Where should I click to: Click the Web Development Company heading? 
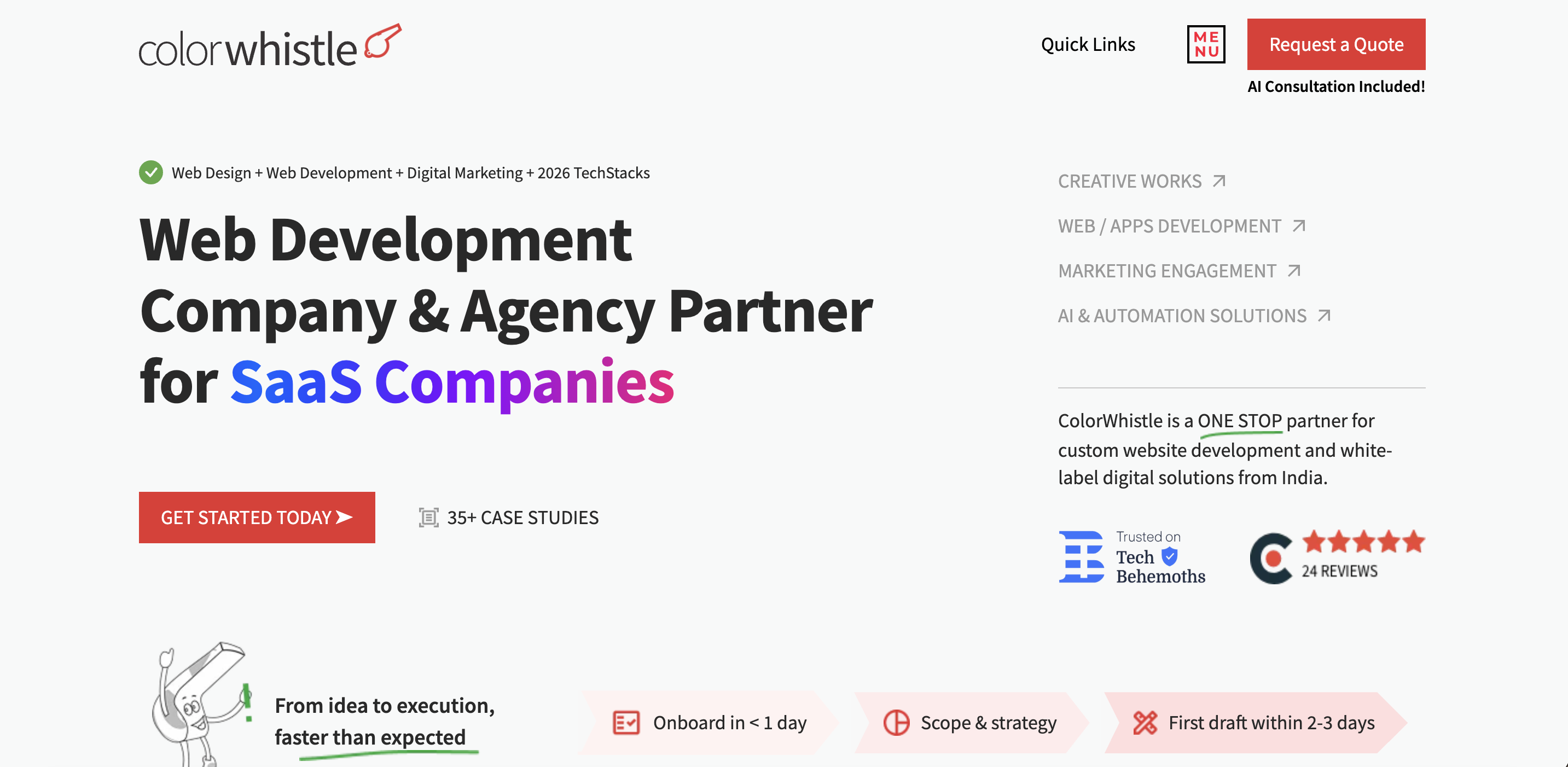(506, 310)
